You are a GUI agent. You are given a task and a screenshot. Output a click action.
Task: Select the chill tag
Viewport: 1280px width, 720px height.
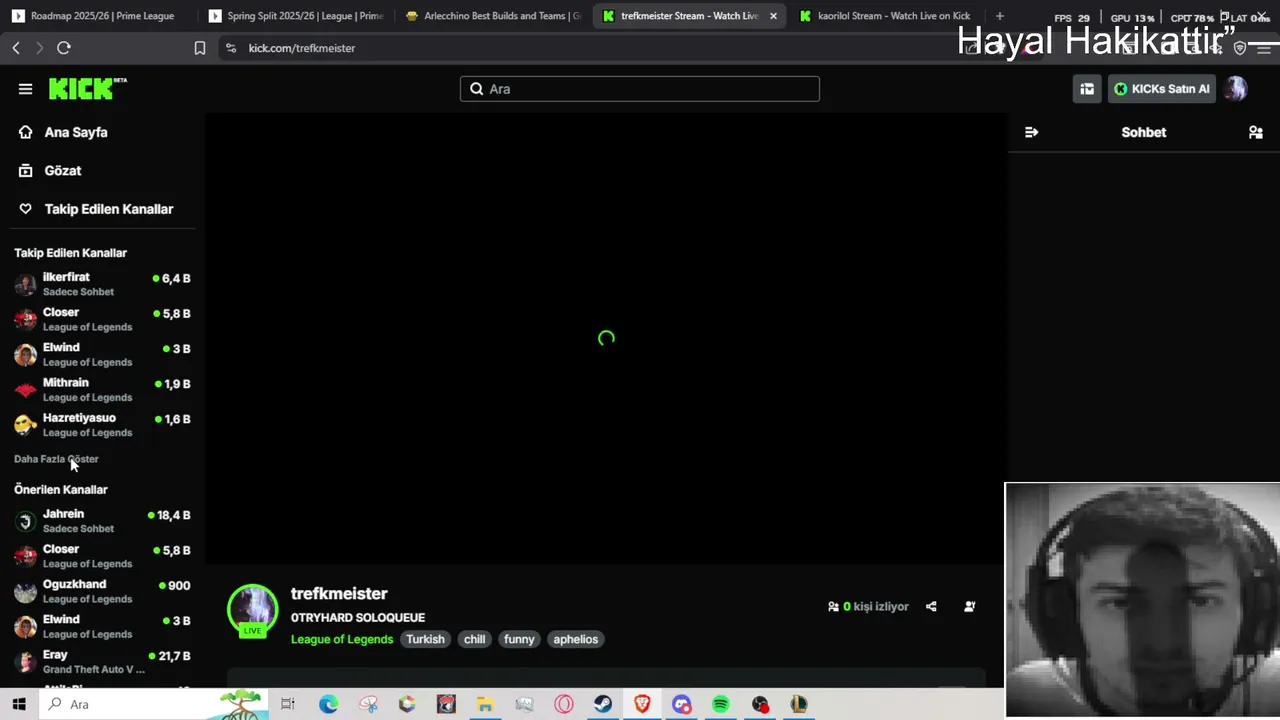point(474,639)
